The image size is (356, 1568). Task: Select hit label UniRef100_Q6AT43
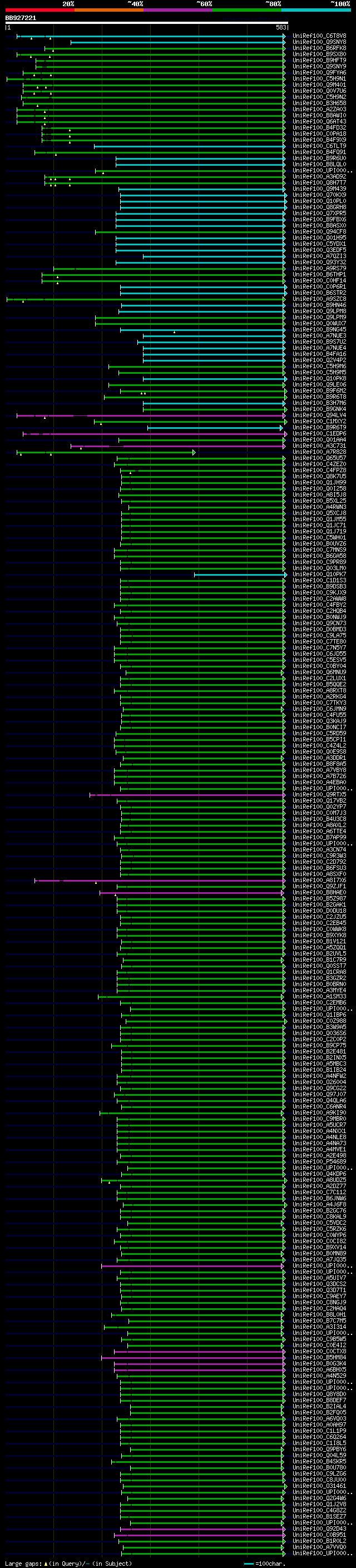click(319, 122)
